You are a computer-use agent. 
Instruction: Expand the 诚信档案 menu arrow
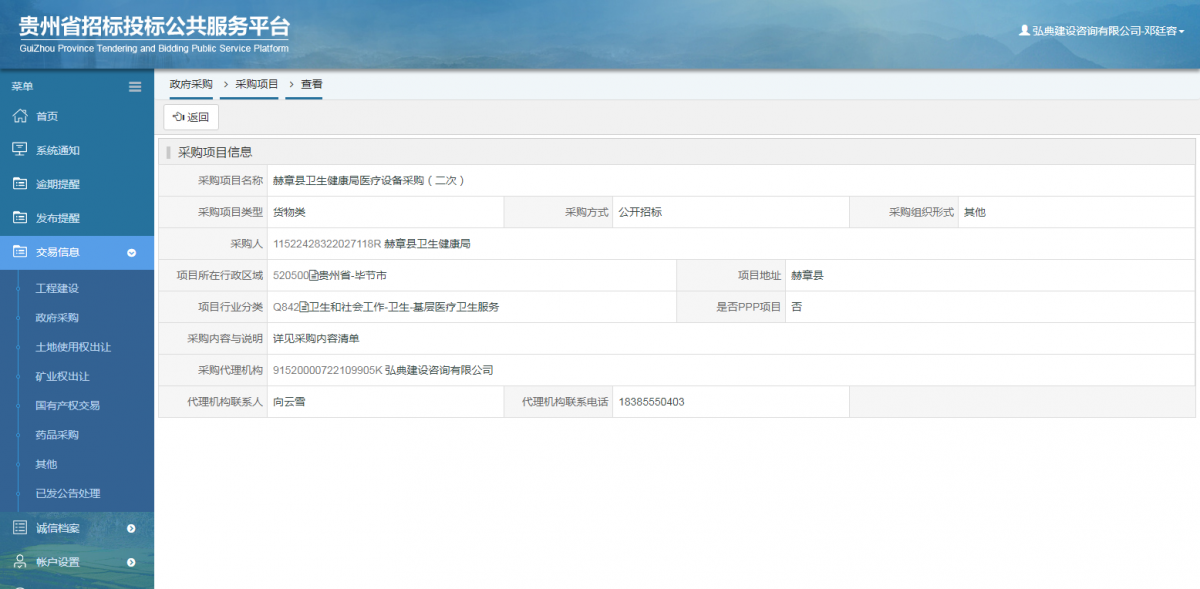point(131,528)
